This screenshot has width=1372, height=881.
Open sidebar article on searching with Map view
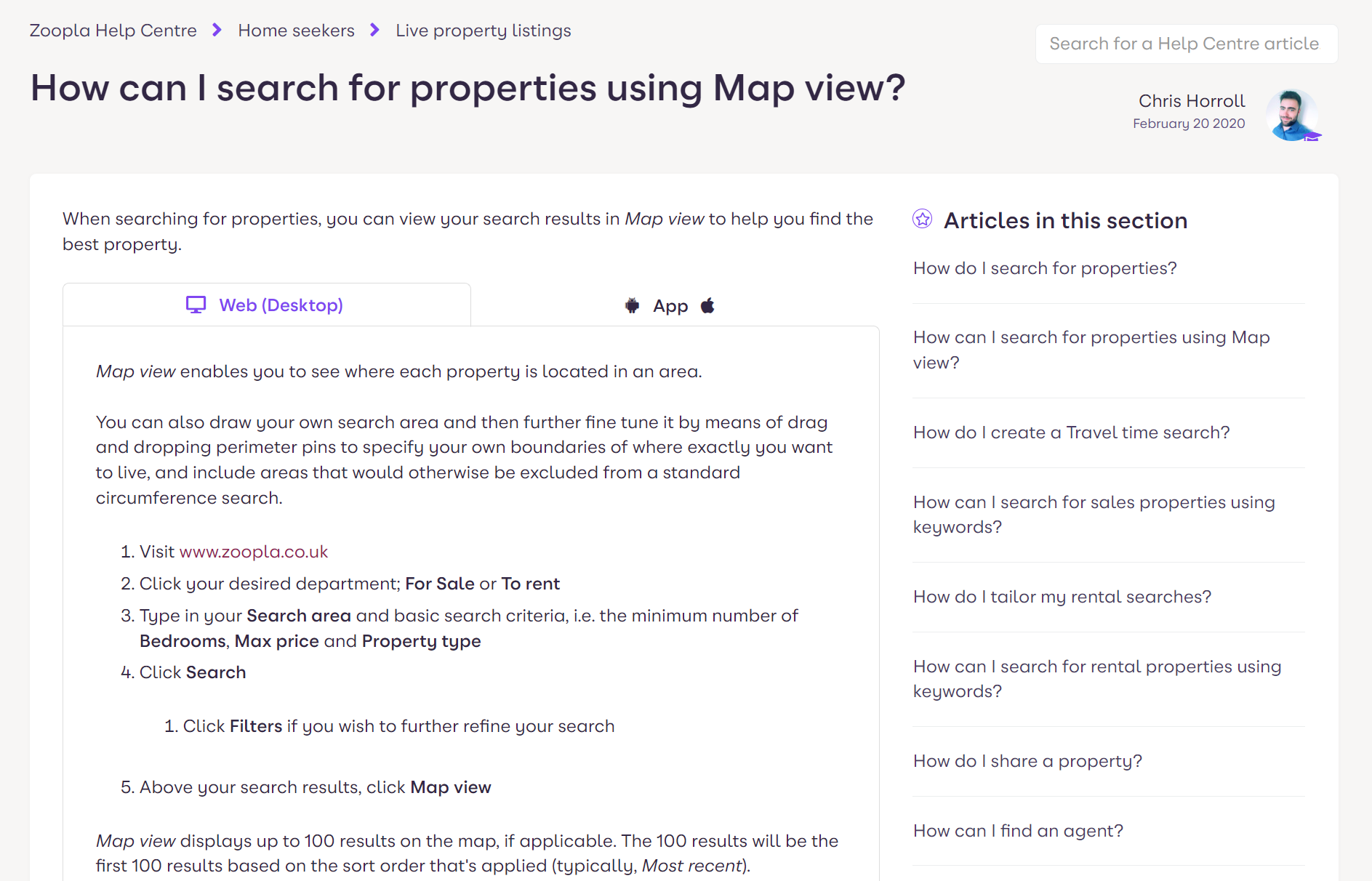point(1091,350)
